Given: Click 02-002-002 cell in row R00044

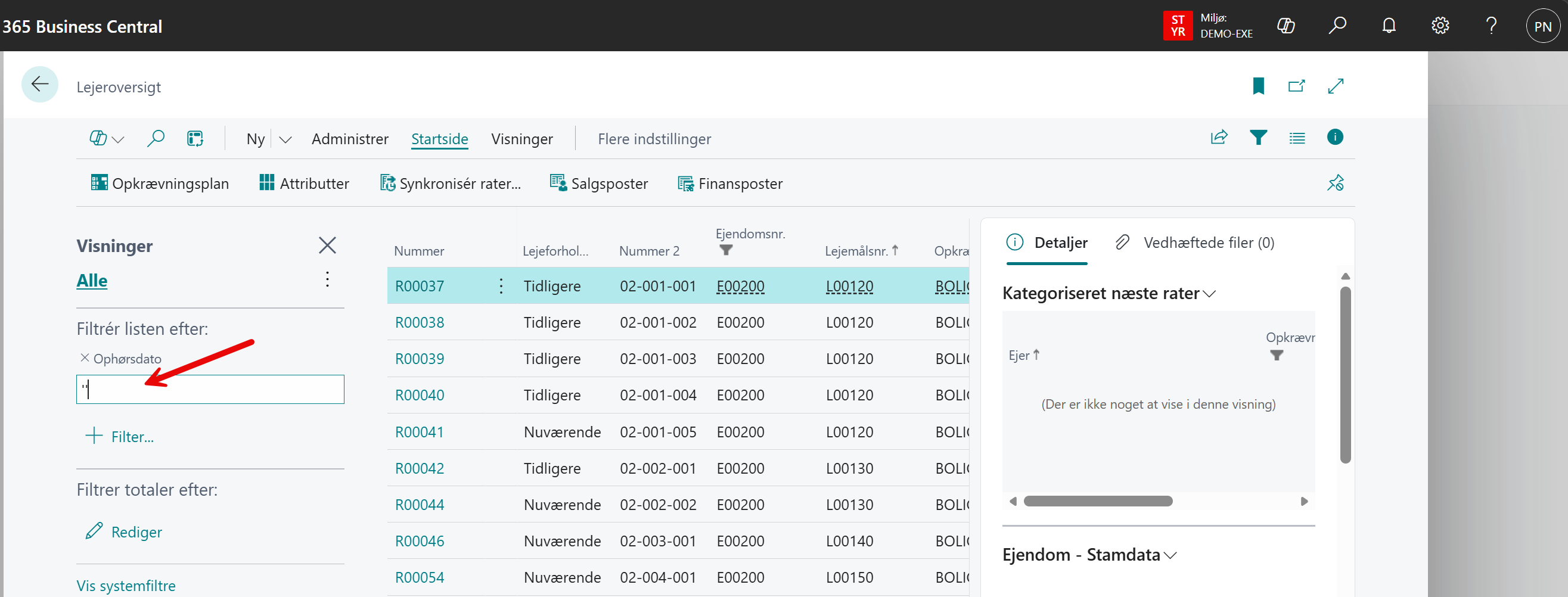Looking at the screenshot, I should pyautogui.click(x=657, y=505).
